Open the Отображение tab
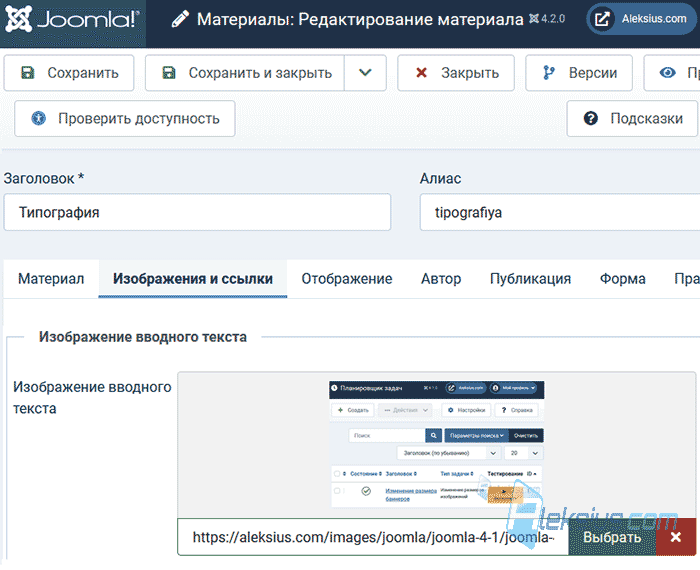This screenshot has height=570, width=700. (347, 279)
